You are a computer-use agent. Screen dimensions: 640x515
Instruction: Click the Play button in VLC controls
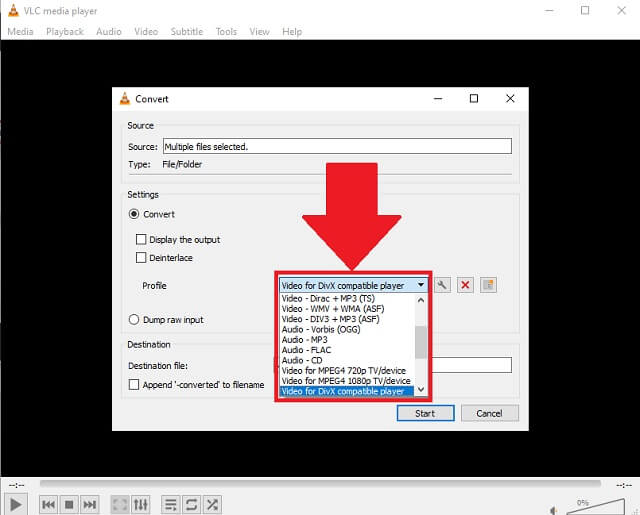pyautogui.click(x=16, y=505)
